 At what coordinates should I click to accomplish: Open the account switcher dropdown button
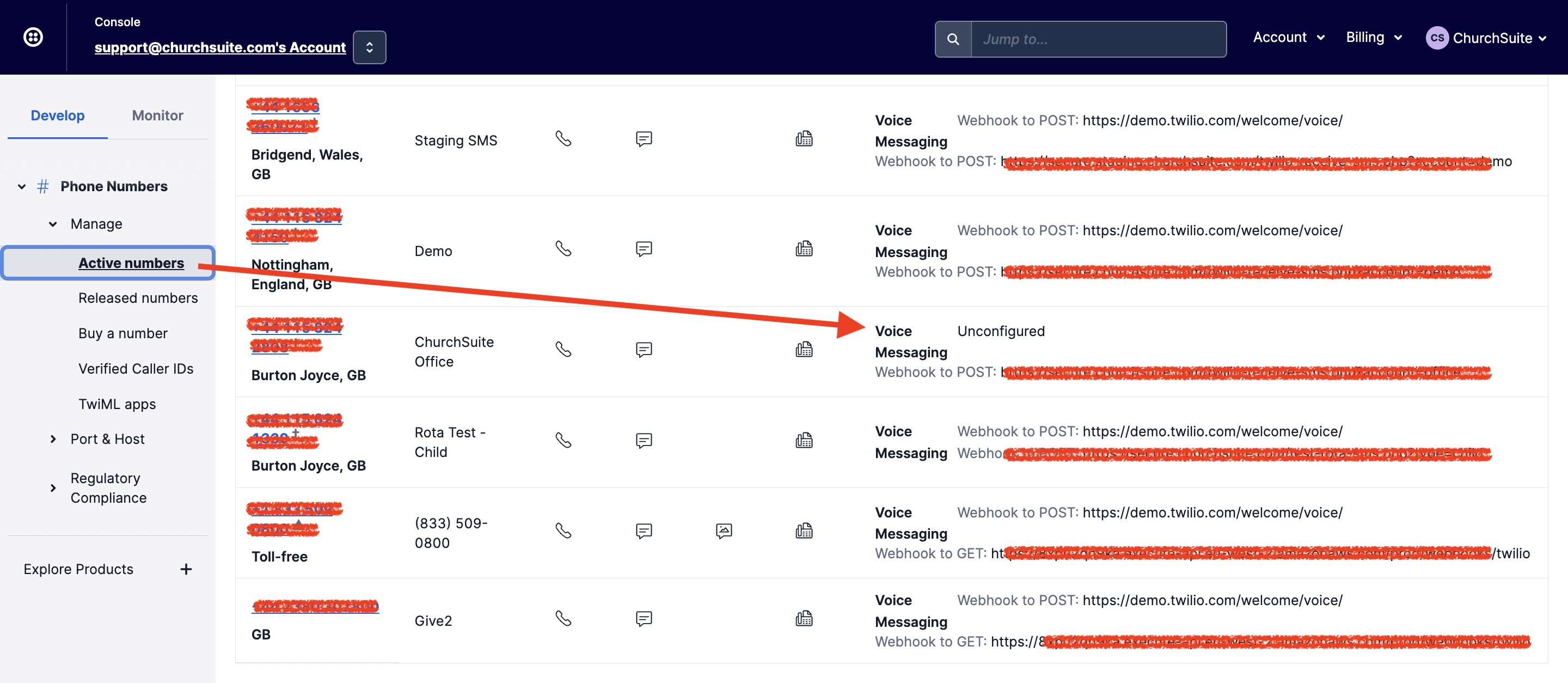coord(370,47)
